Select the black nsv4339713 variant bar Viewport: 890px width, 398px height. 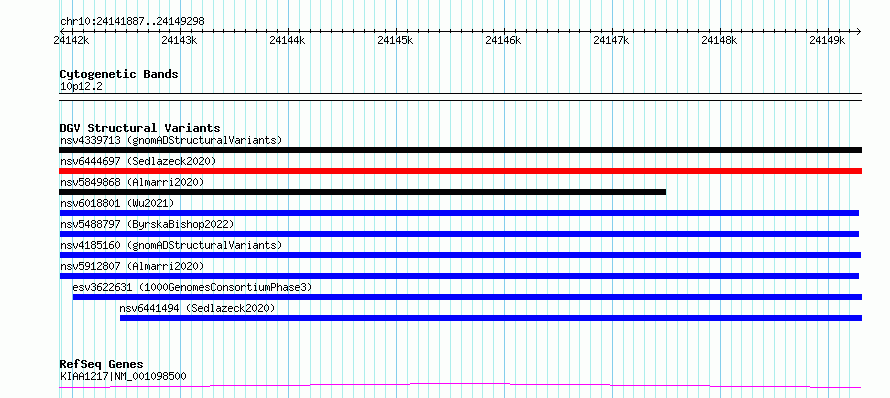point(460,150)
